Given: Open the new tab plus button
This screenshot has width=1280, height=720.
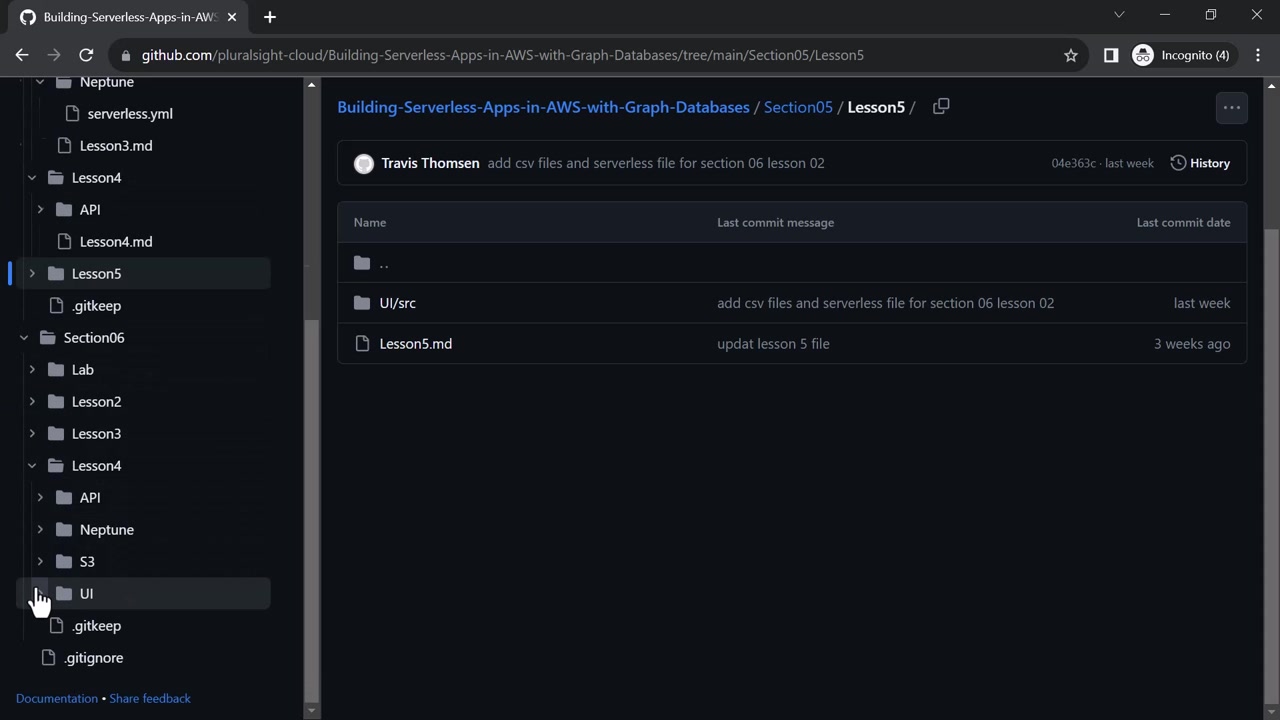Looking at the screenshot, I should point(270,17).
